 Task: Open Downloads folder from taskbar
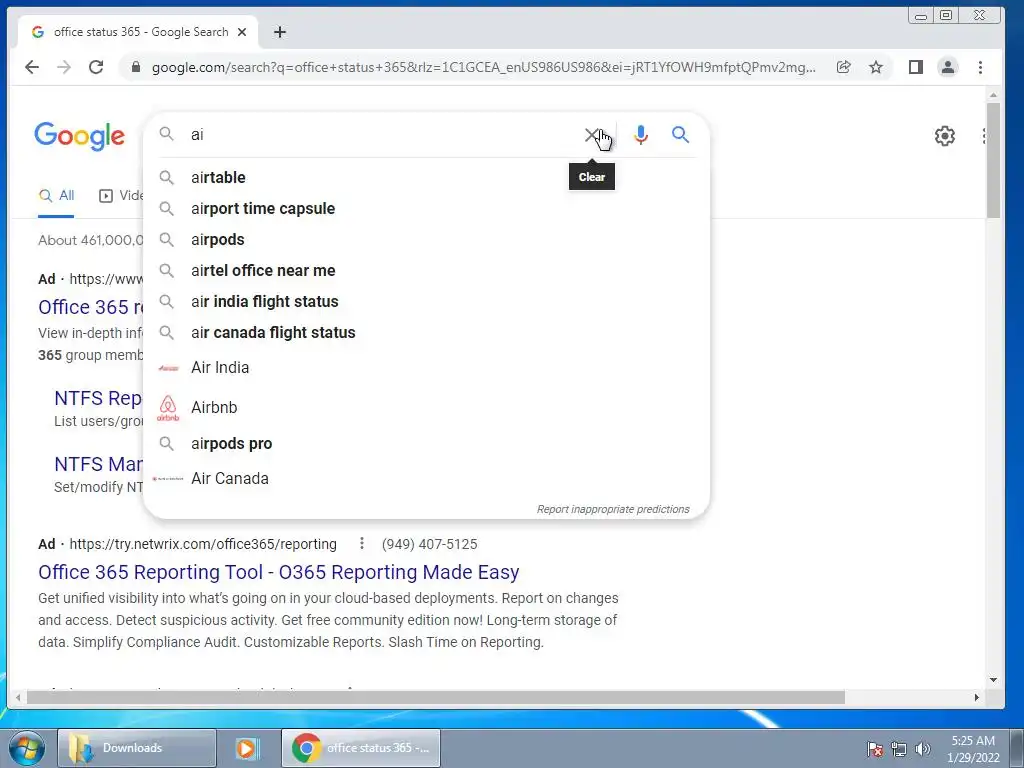(136, 748)
